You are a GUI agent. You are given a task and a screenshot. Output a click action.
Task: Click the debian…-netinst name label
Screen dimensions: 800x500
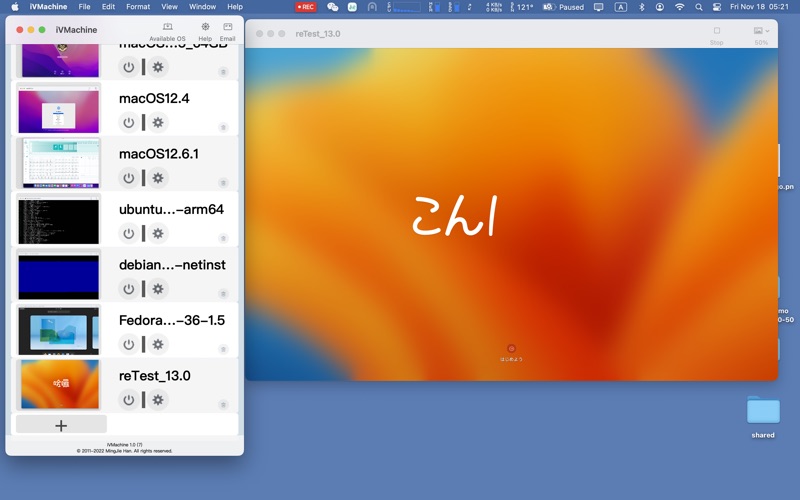[x=172, y=265]
